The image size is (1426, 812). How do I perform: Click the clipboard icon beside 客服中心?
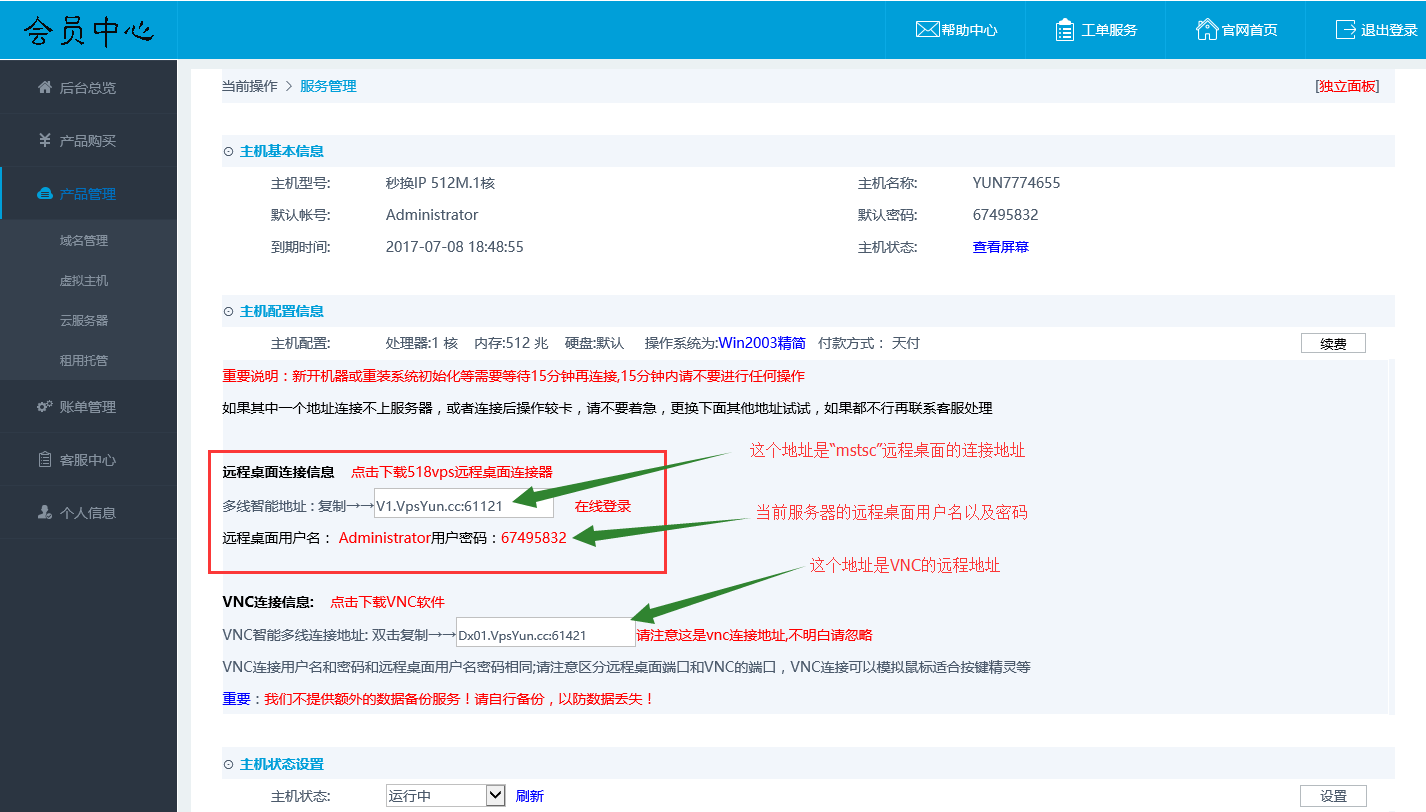pyautogui.click(x=45, y=460)
